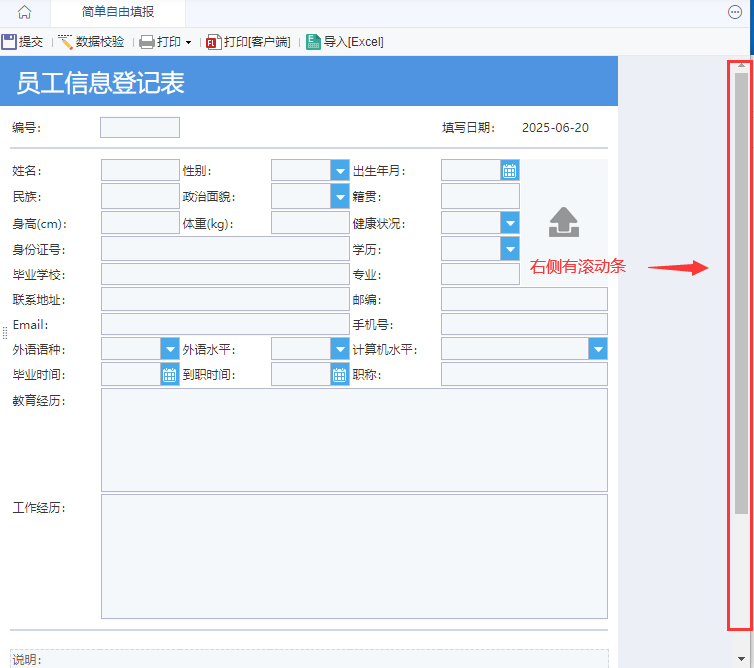Screen dimensions: 754x668
Task: Open the 外语语种 dropdown
Action: click(170, 349)
